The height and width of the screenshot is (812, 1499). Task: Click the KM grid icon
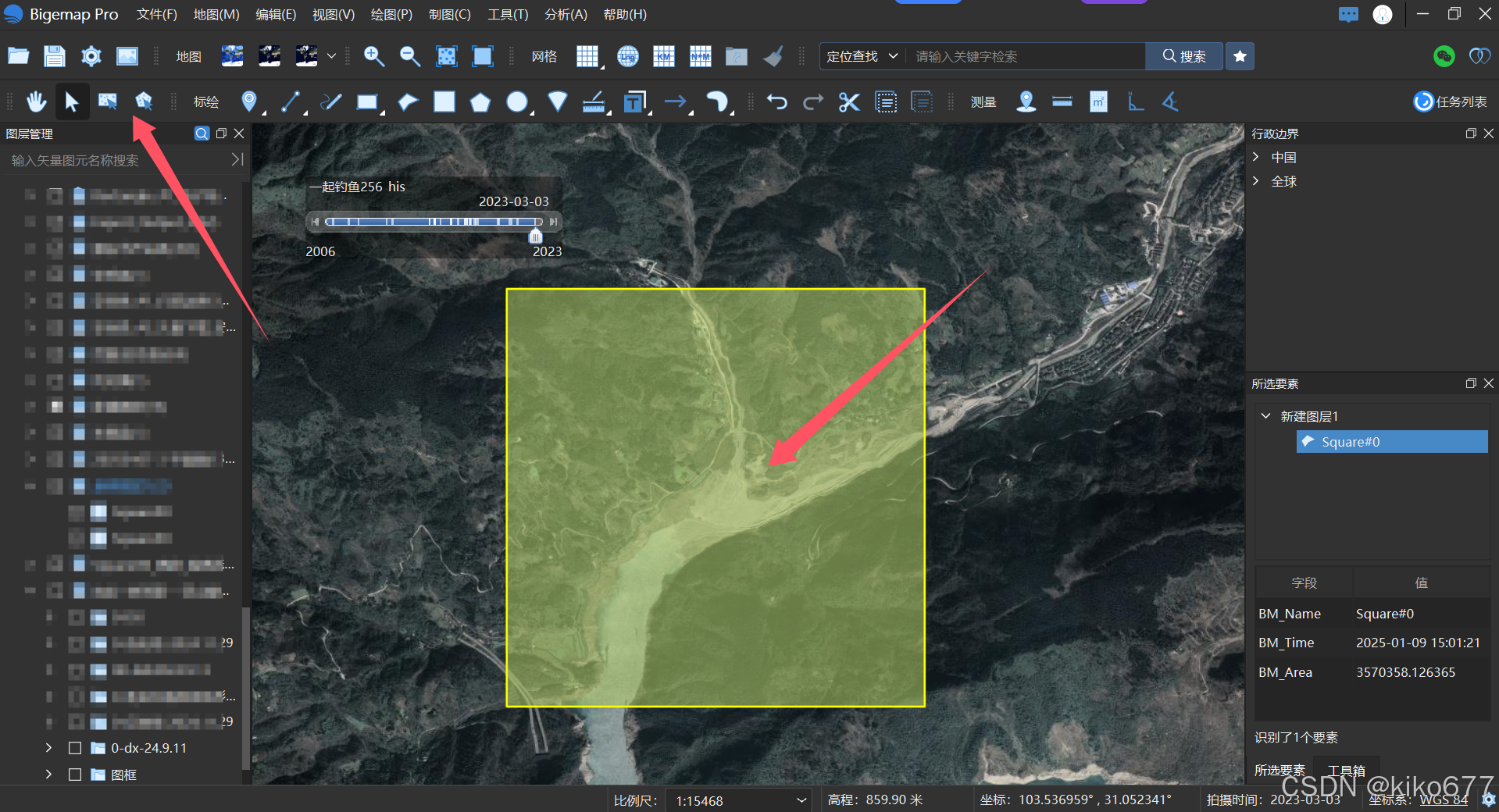[664, 56]
